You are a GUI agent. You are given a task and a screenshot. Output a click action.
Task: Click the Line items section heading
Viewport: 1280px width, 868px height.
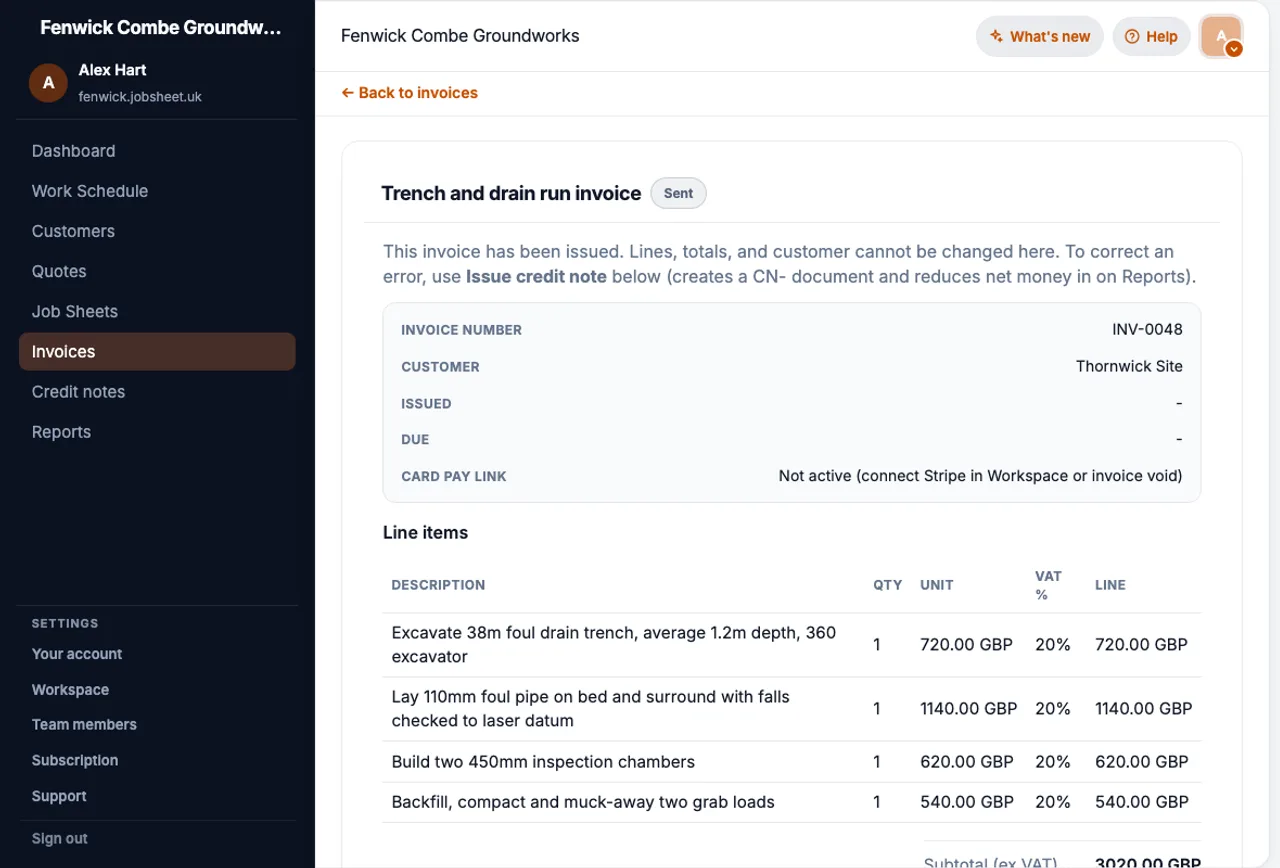(x=425, y=533)
